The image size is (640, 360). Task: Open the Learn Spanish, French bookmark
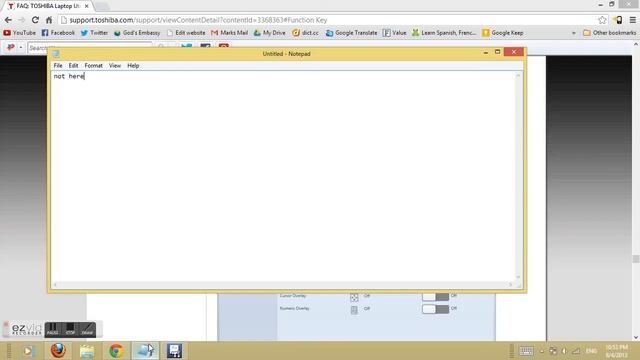pos(444,33)
